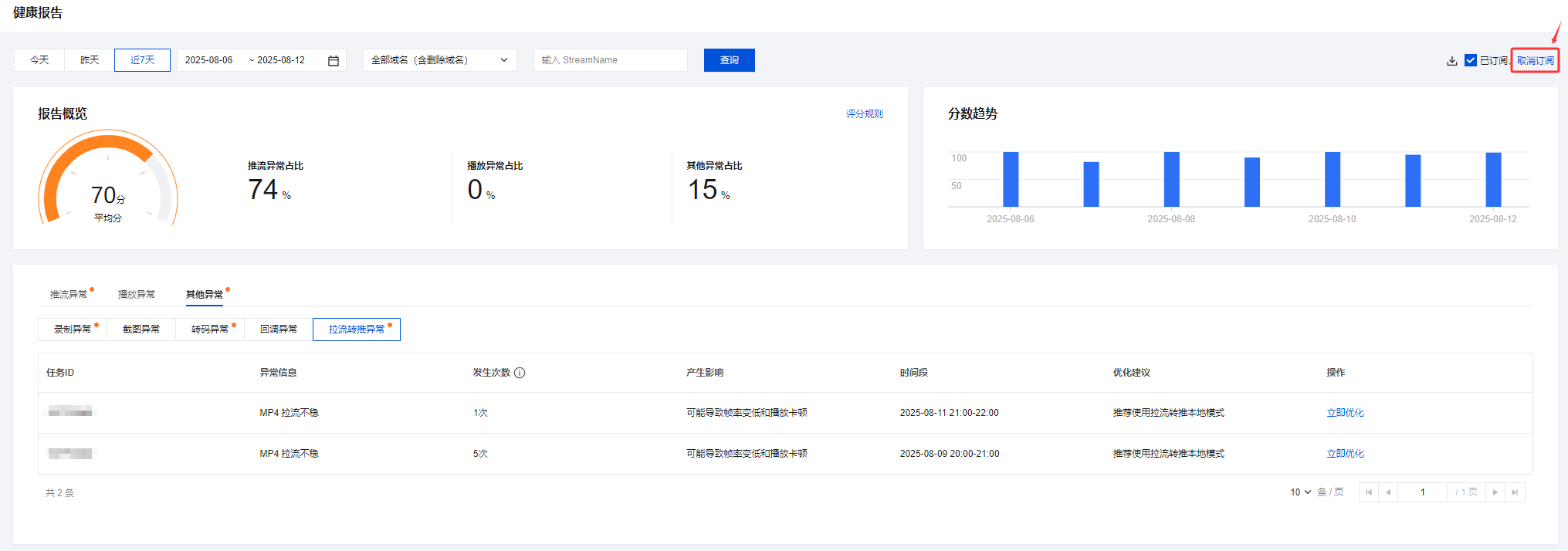Viewport: 1568px width, 551px height.
Task: Click the info icon beside 发生次数
Action: [x=520, y=373]
